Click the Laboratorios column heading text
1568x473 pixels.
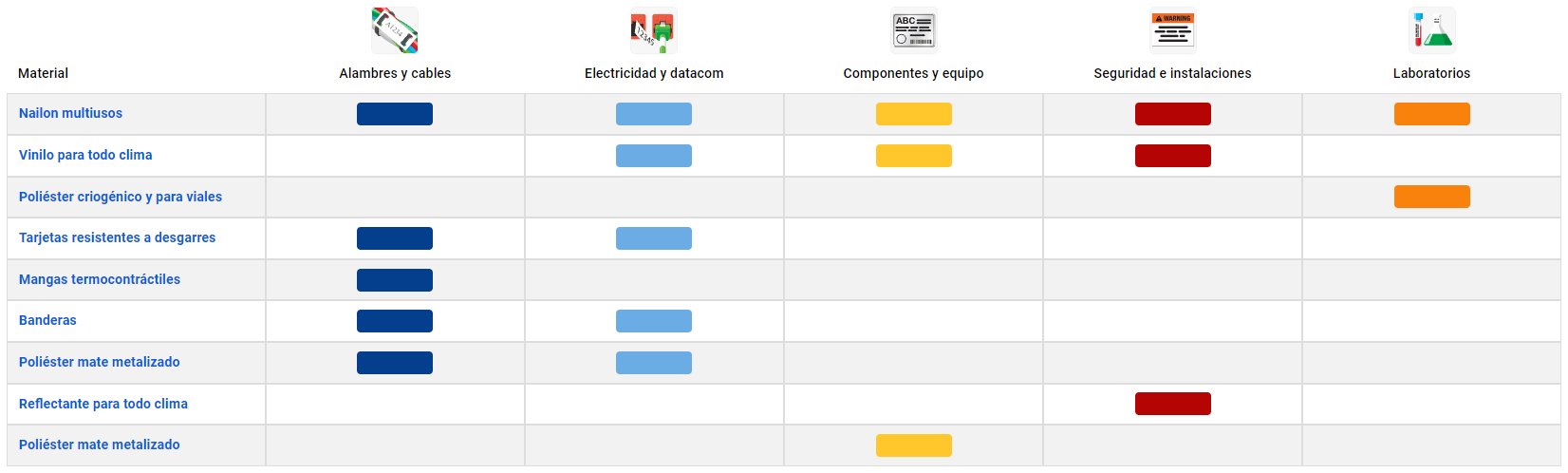click(1431, 73)
